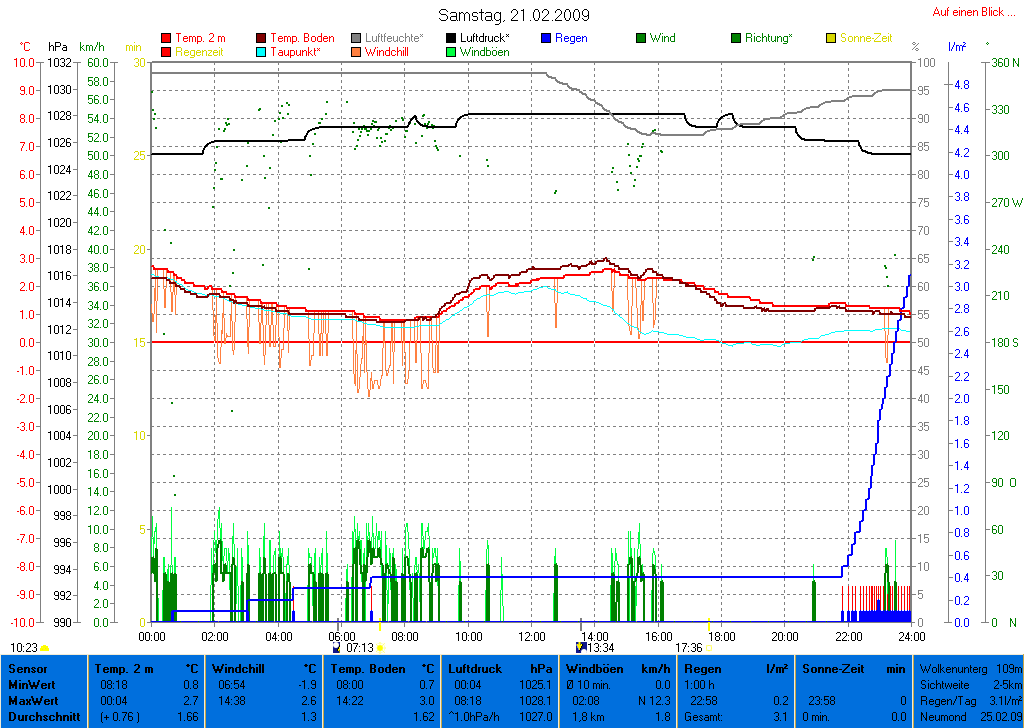Click the yellow Sonne-Zeit legend square
The image size is (1024, 728).
point(831,38)
